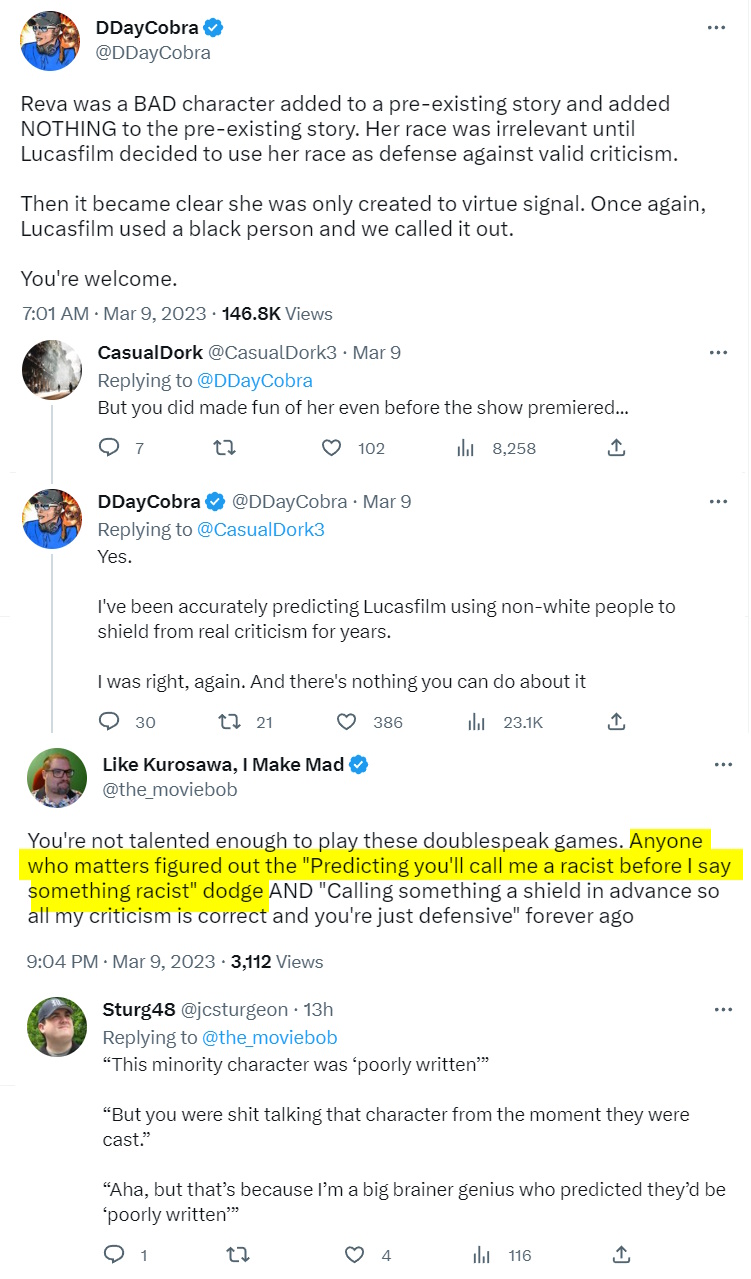Viewport: 751px width, 1279px height.
Task: Retweet CasualDork's reply
Action: click(x=226, y=448)
